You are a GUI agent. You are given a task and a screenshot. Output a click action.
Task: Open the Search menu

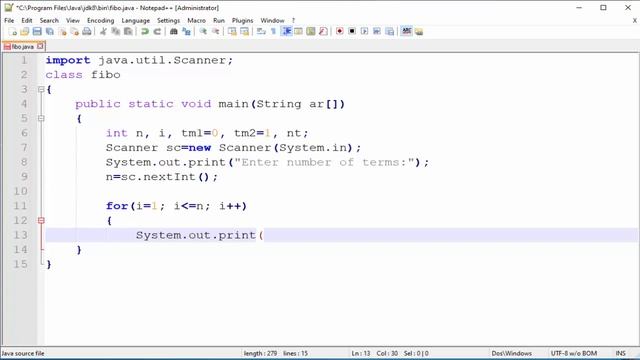click(49, 20)
